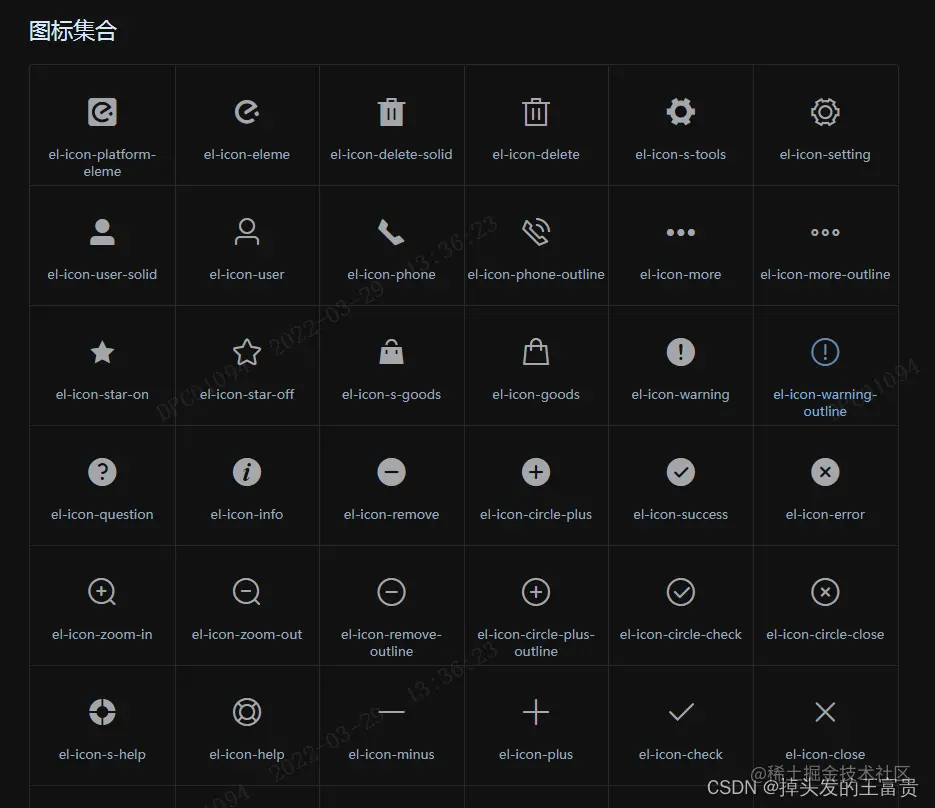Click the "el-icon-more-outline" label text
The width and height of the screenshot is (935, 808).
(x=825, y=274)
